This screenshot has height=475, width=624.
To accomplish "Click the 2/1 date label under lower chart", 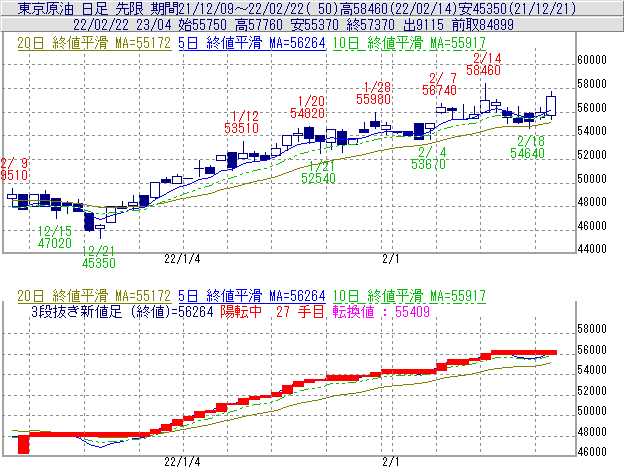I will 391,462.
